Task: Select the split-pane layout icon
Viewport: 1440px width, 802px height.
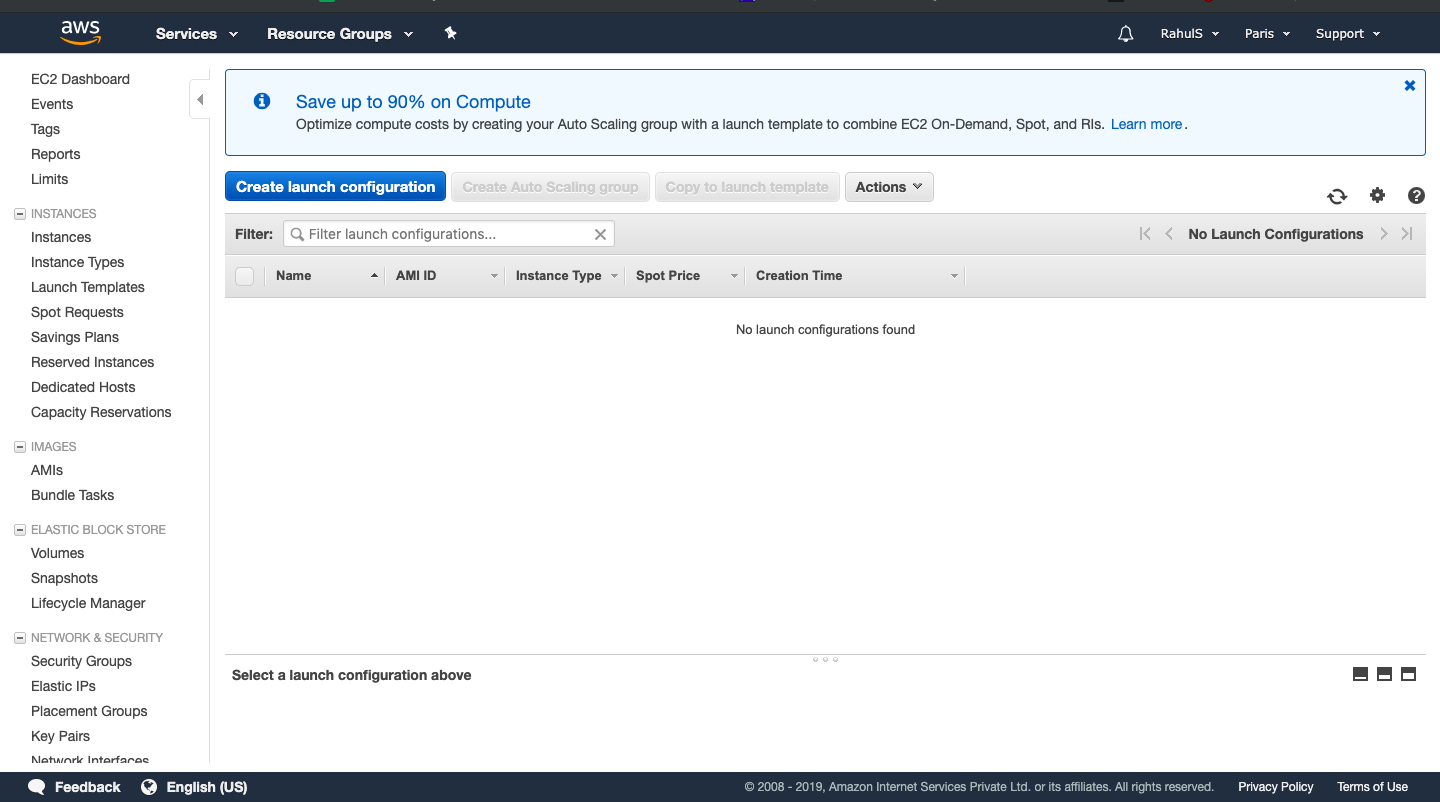Action: 1384,674
